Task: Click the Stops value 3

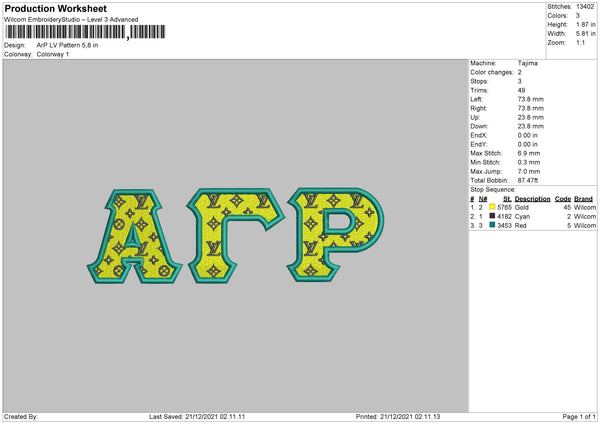Action: 520,81
